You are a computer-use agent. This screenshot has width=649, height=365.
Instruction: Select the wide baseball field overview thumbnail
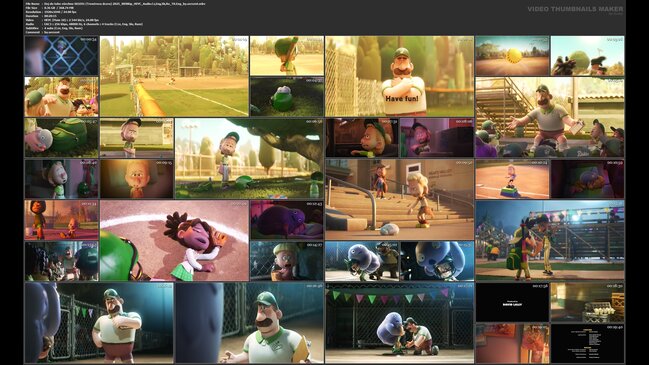pyautogui.click(x=174, y=76)
